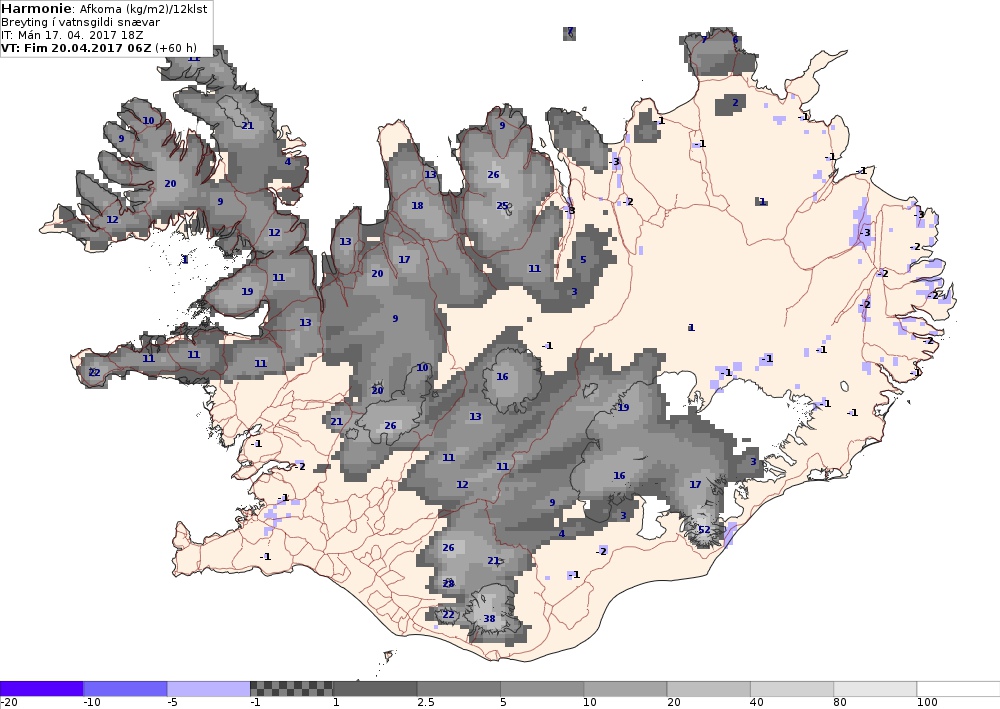Click the gray 10 to 20 legend swatch
The image size is (1000, 709).
(625, 689)
